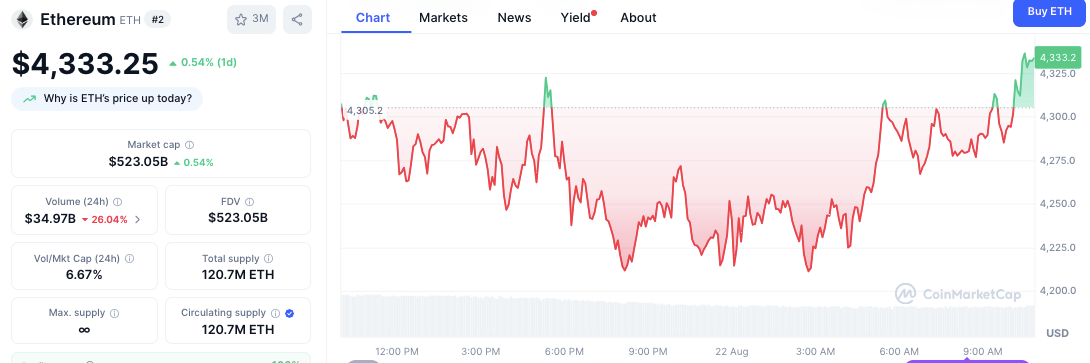Select the Yield tab
The width and height of the screenshot is (1090, 363).
[578, 18]
